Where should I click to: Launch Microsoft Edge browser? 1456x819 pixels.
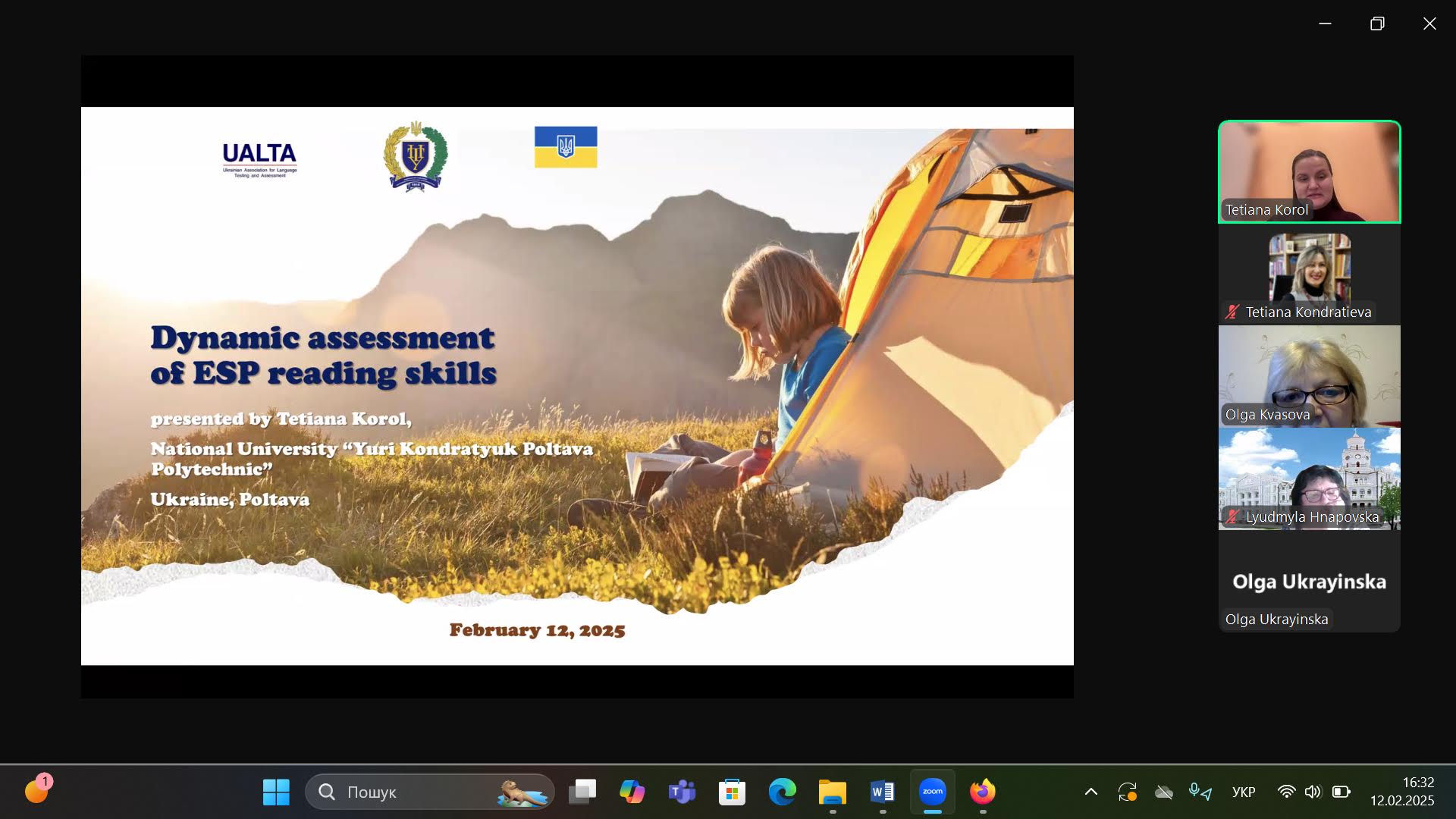point(782,792)
